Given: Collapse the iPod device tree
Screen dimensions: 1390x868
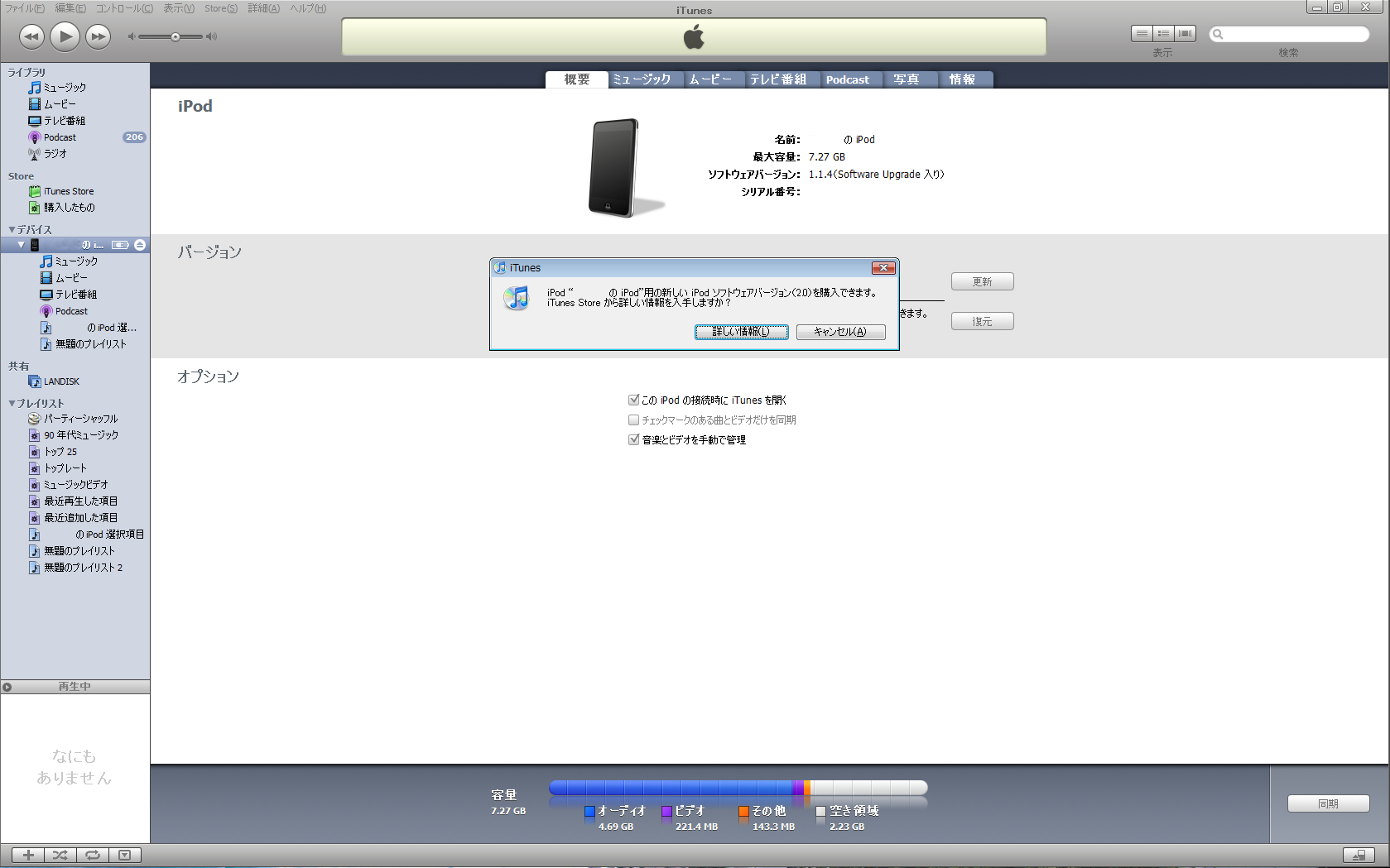Looking at the screenshot, I should [x=21, y=245].
